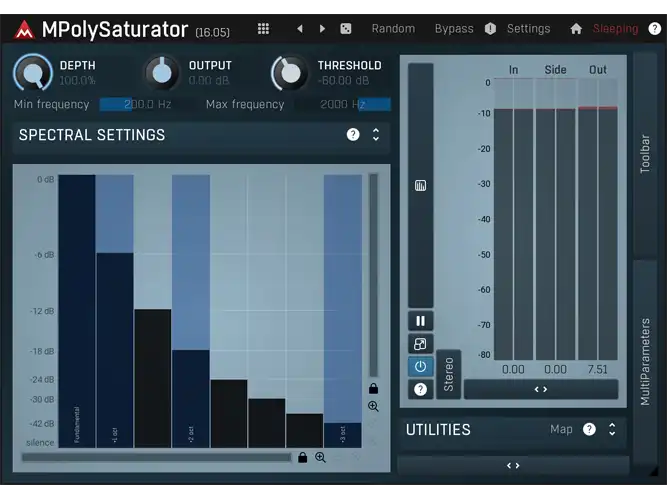Go to previous preset arrow
667x500 pixels.
click(x=300, y=29)
